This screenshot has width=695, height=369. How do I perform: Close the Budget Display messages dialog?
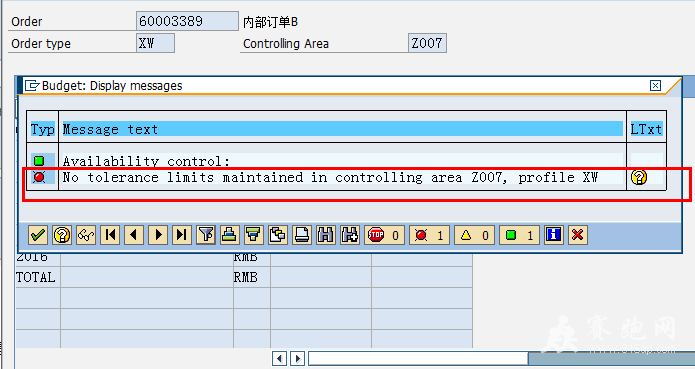click(655, 85)
